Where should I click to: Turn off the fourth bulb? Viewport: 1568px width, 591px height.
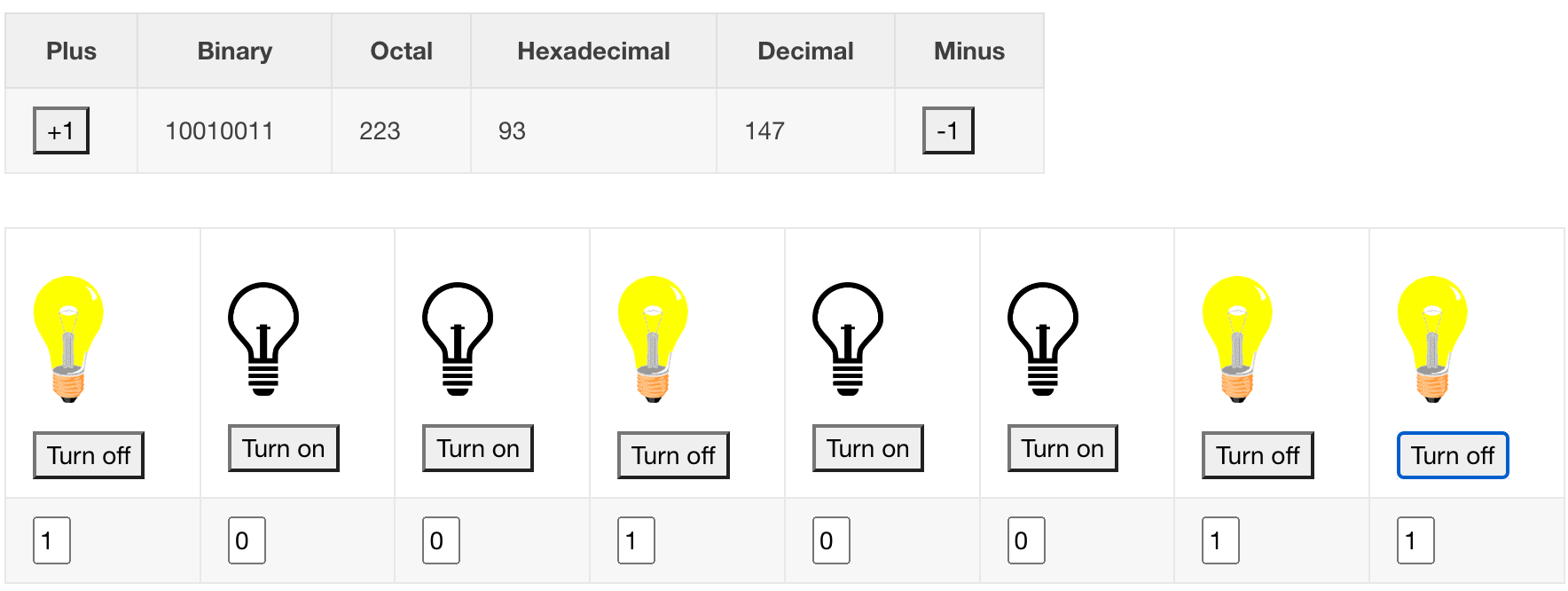[x=673, y=455]
